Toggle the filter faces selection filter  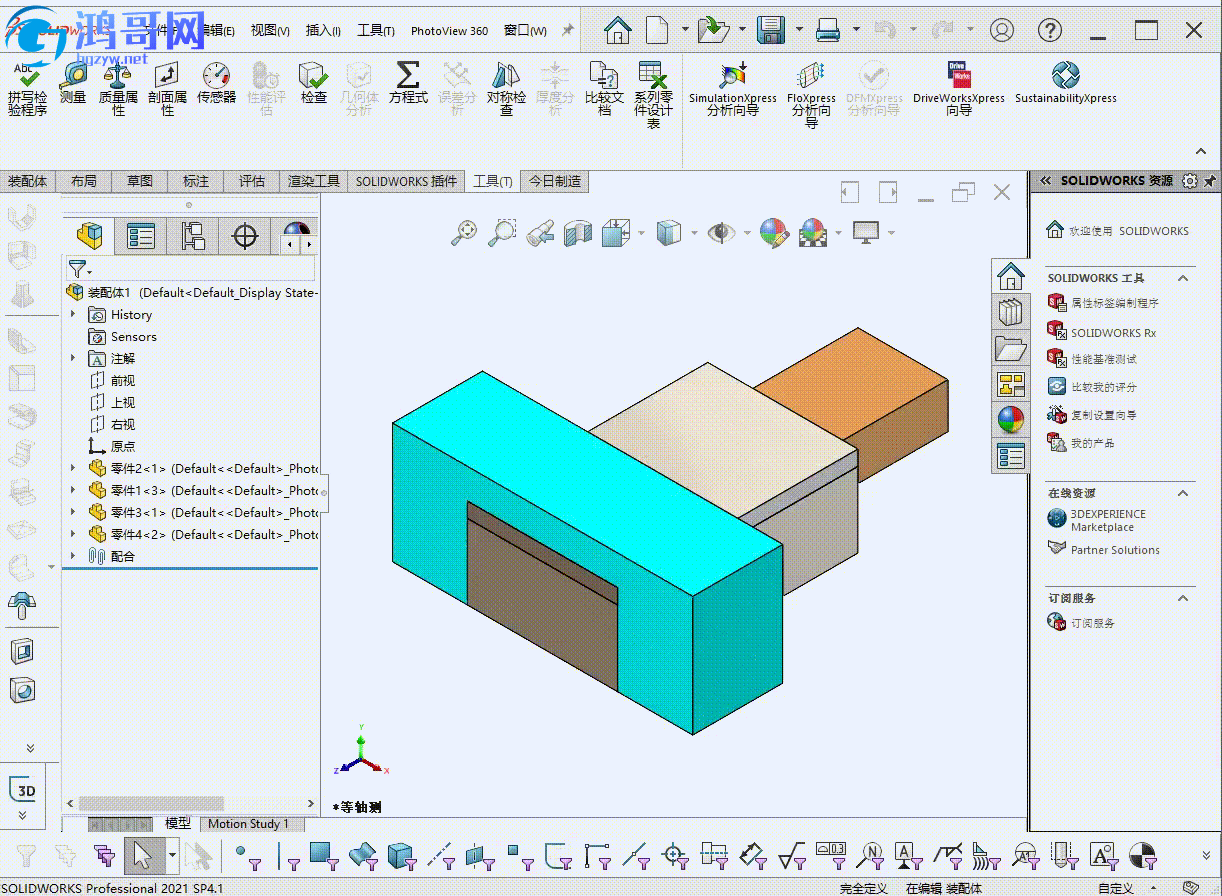(325, 857)
